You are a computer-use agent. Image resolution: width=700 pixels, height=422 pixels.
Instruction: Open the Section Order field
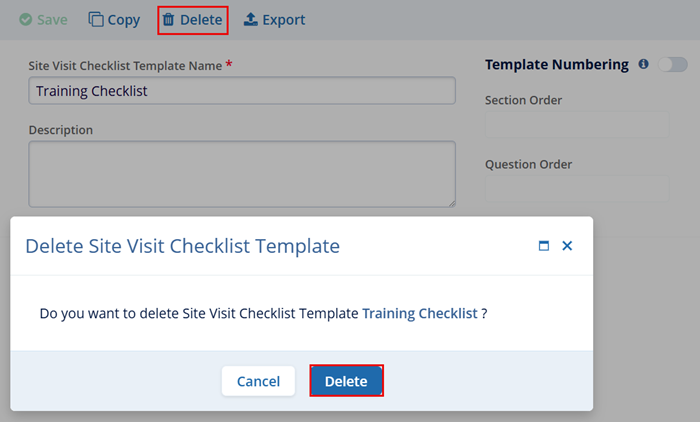tap(576, 124)
